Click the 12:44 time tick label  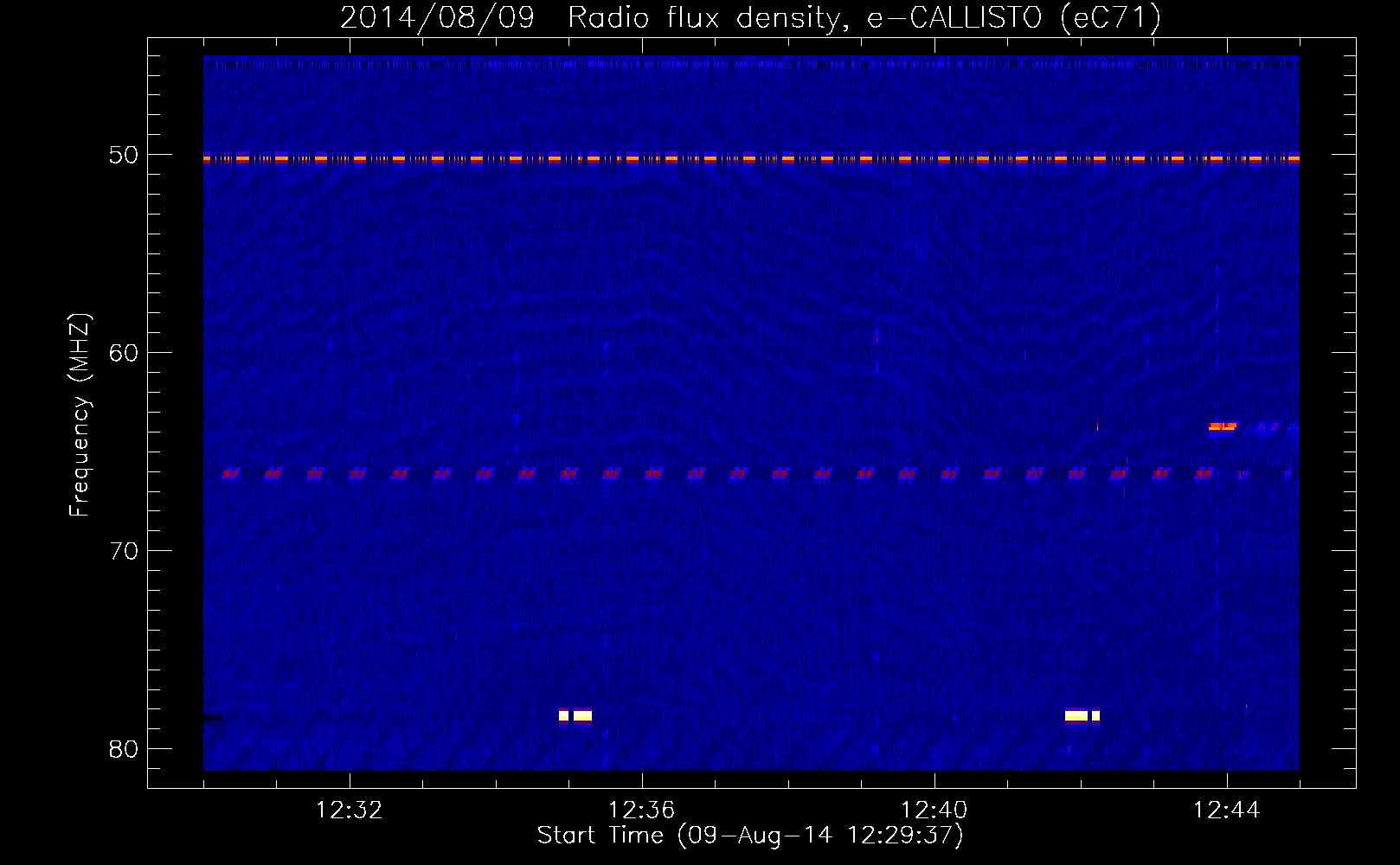point(1227,811)
